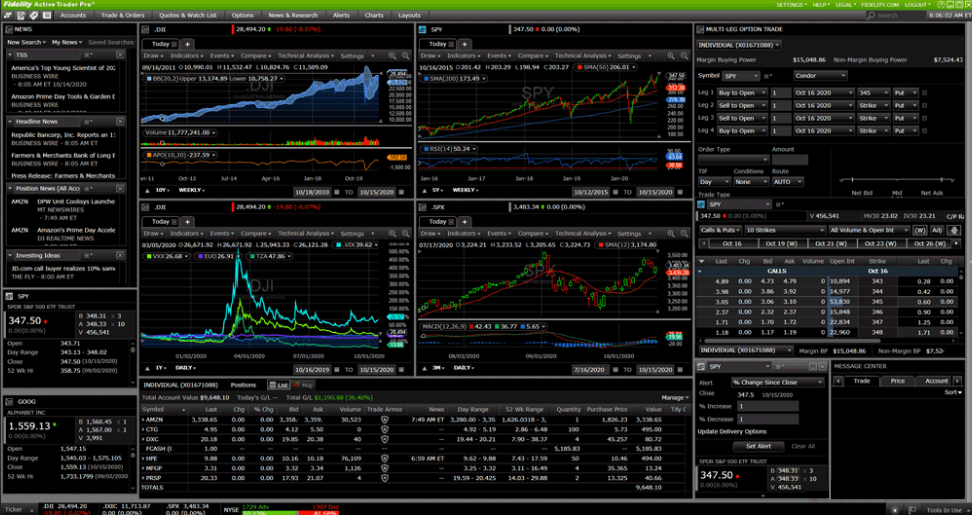Open the Condor strategy dropdown
This screenshot has width=972, height=515.
tap(820, 76)
